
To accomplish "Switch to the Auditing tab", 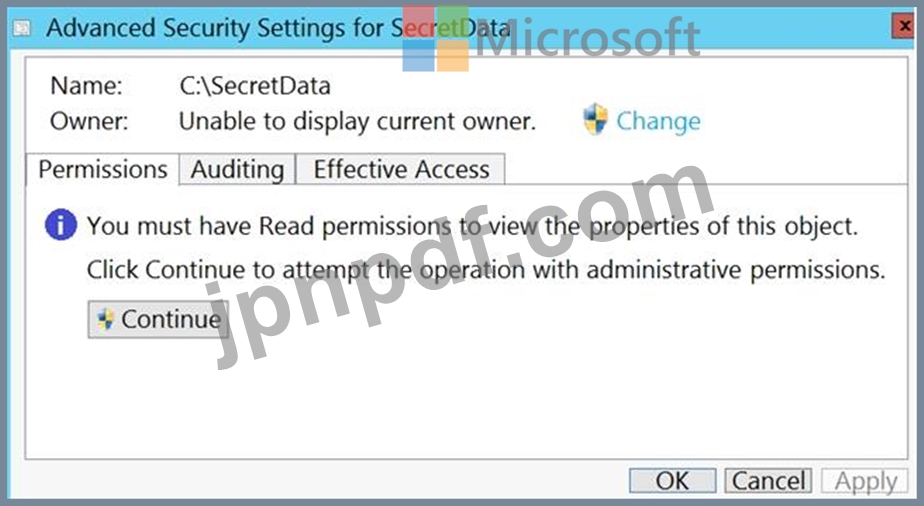I will (x=237, y=170).
